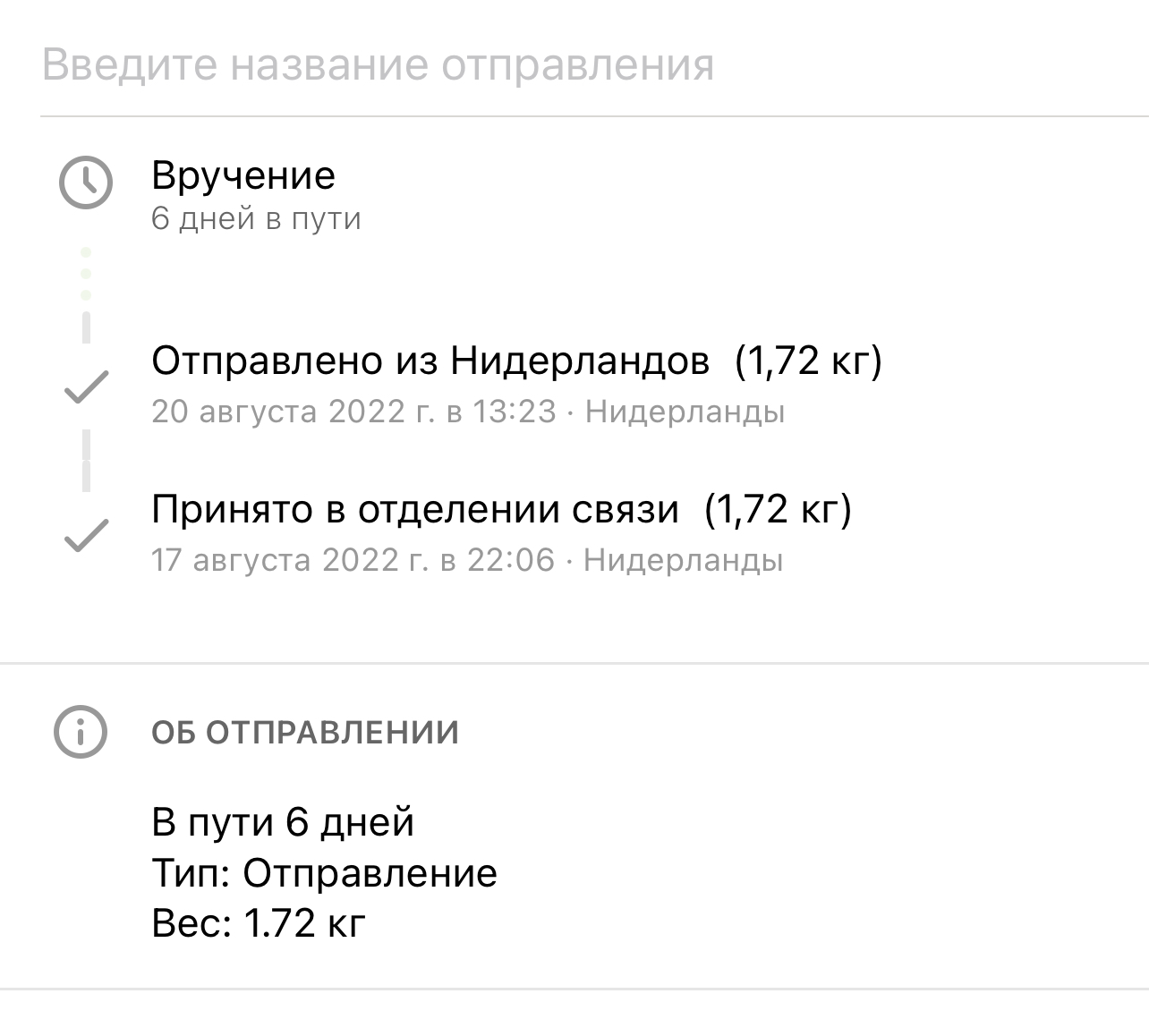The width and height of the screenshot is (1149, 1036).
Task: Click the connector line between the two checkmarks
Action: (x=86, y=461)
